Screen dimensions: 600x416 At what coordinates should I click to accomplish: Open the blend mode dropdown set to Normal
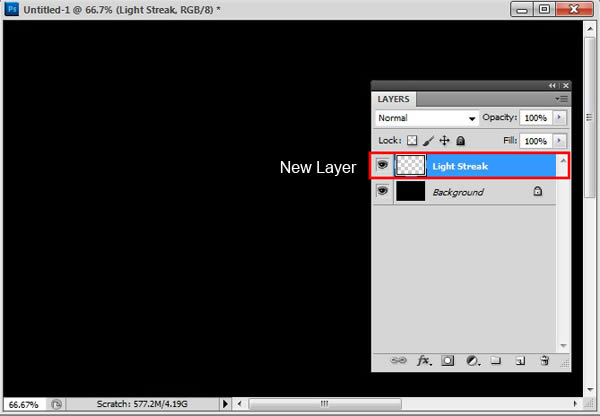(x=427, y=118)
